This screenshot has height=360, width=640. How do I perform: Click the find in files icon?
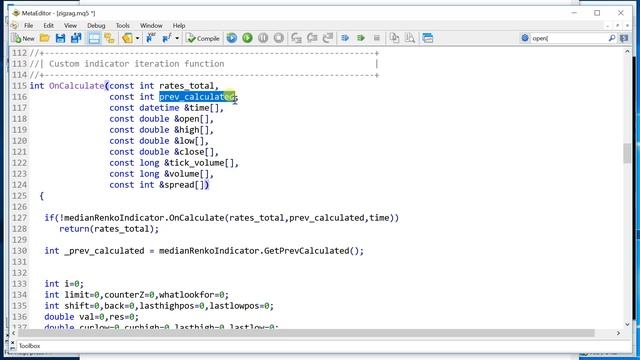[x=410, y=38]
